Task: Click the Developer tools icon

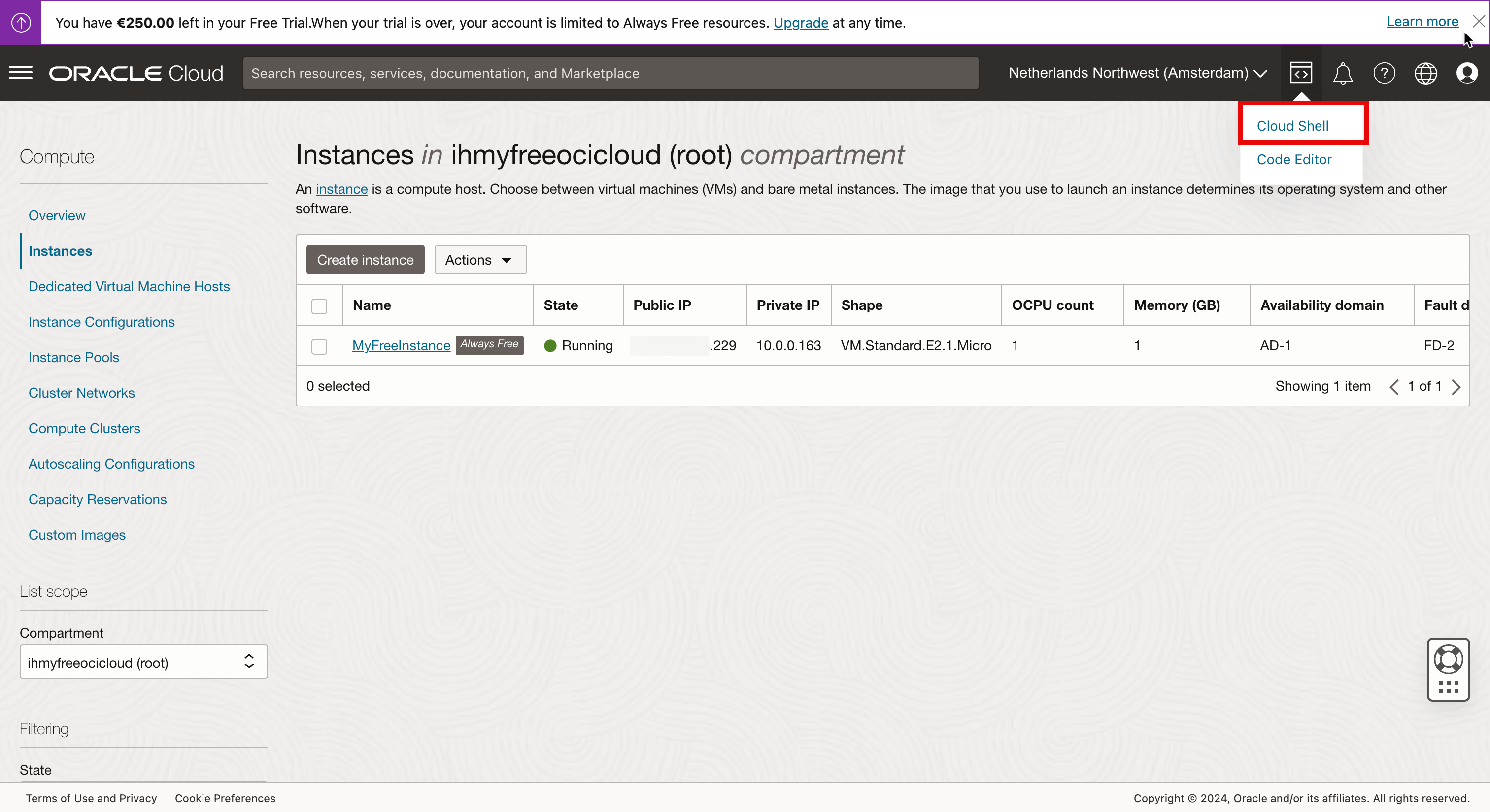Action: pos(1300,73)
